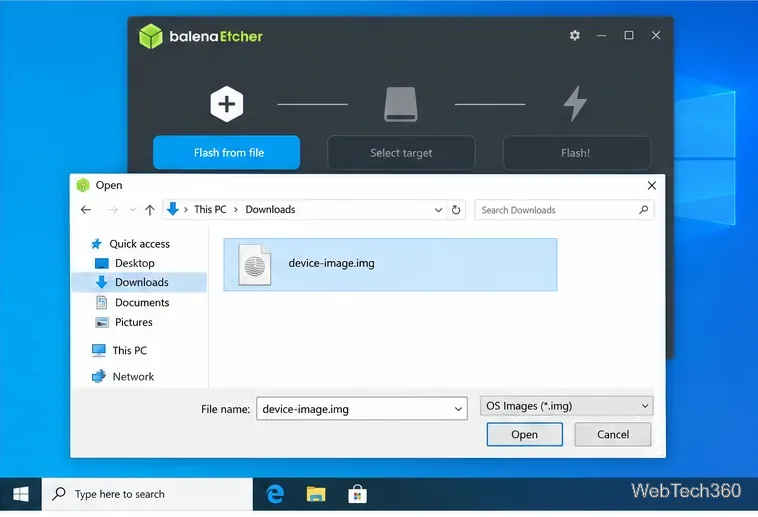
Task: Close the Open dialog with X
Action: pos(652,186)
